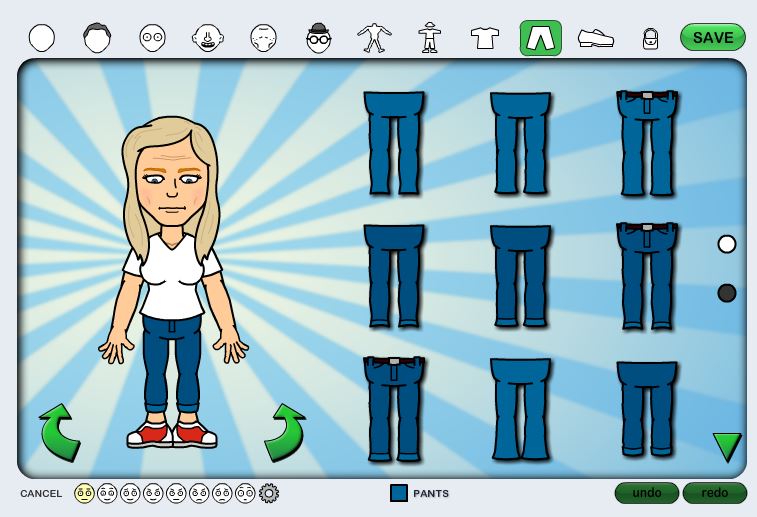Image resolution: width=757 pixels, height=517 pixels.
Task: Choose the middle-left cuffed pants
Action: 394,276
